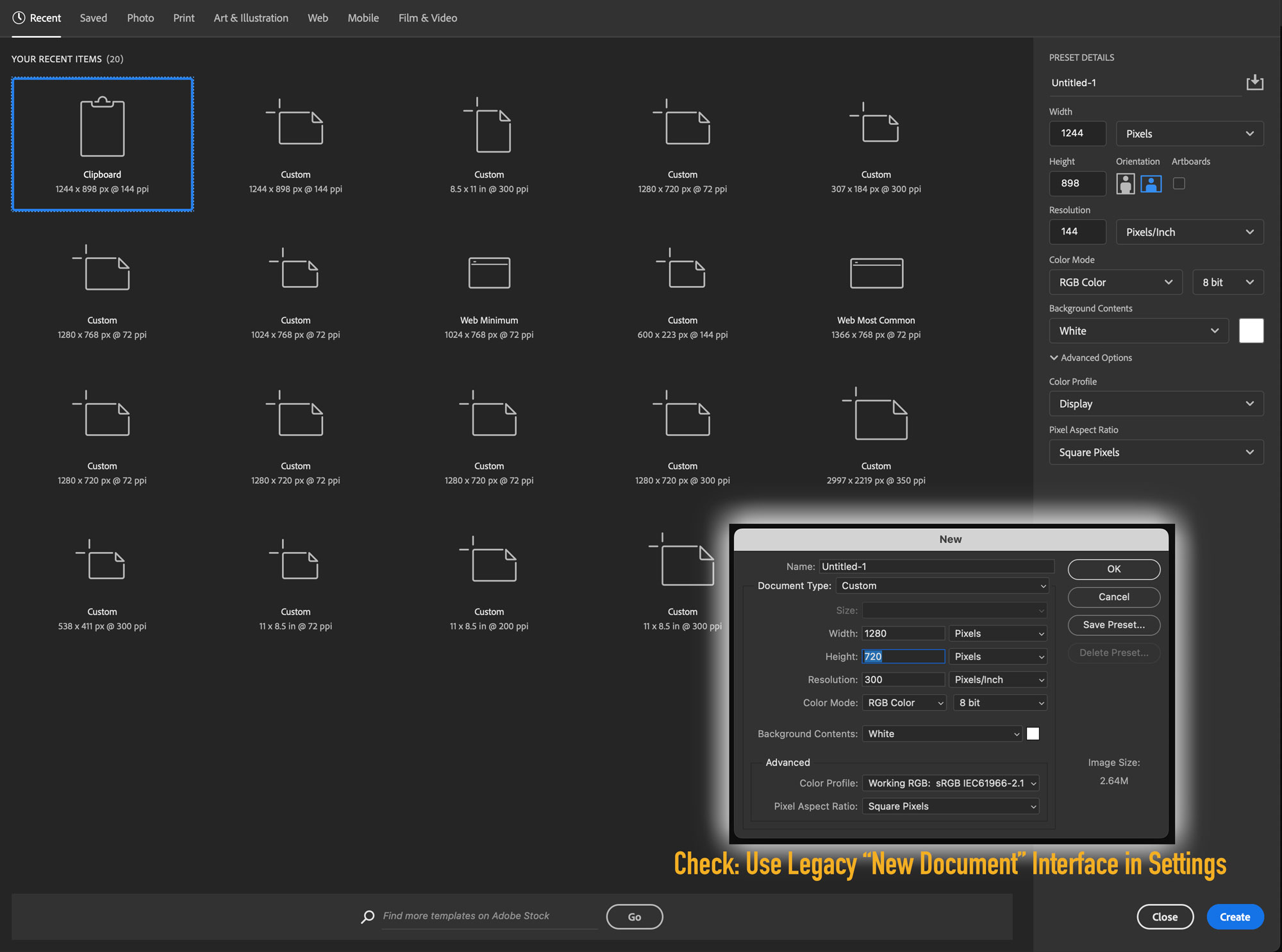The image size is (1282, 952).
Task: Click the Save Document Preset icon
Action: (x=1254, y=82)
